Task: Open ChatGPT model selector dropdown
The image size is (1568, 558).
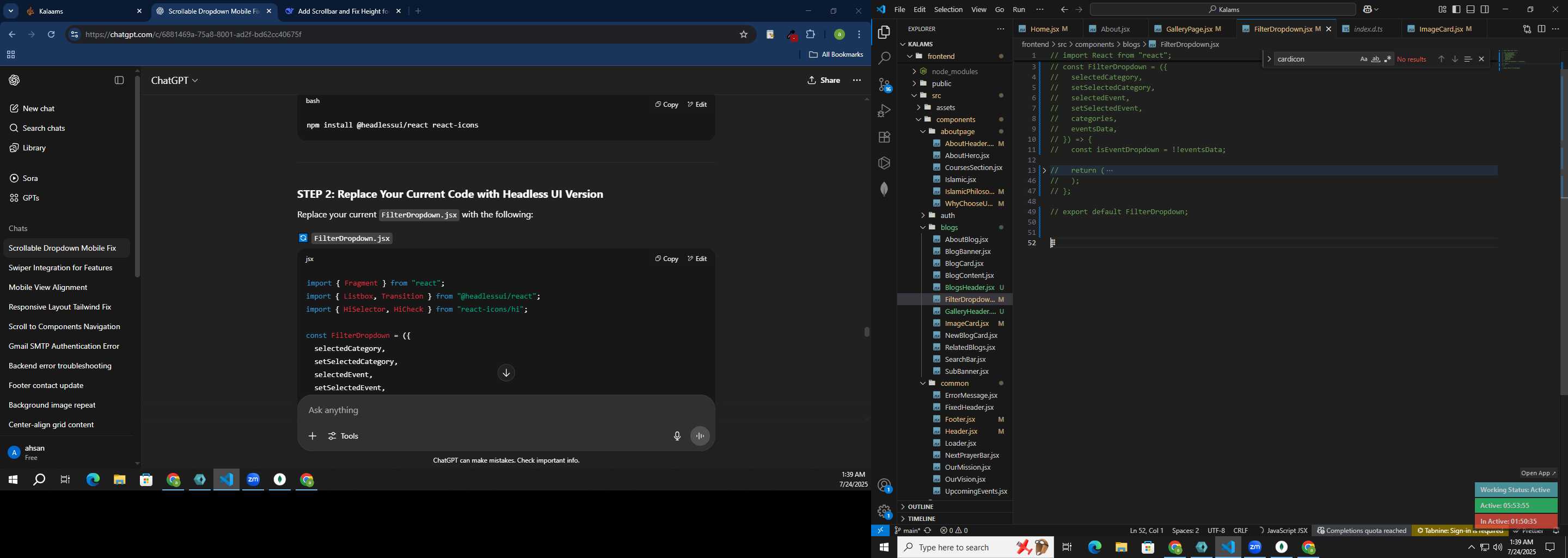Action: click(x=174, y=81)
